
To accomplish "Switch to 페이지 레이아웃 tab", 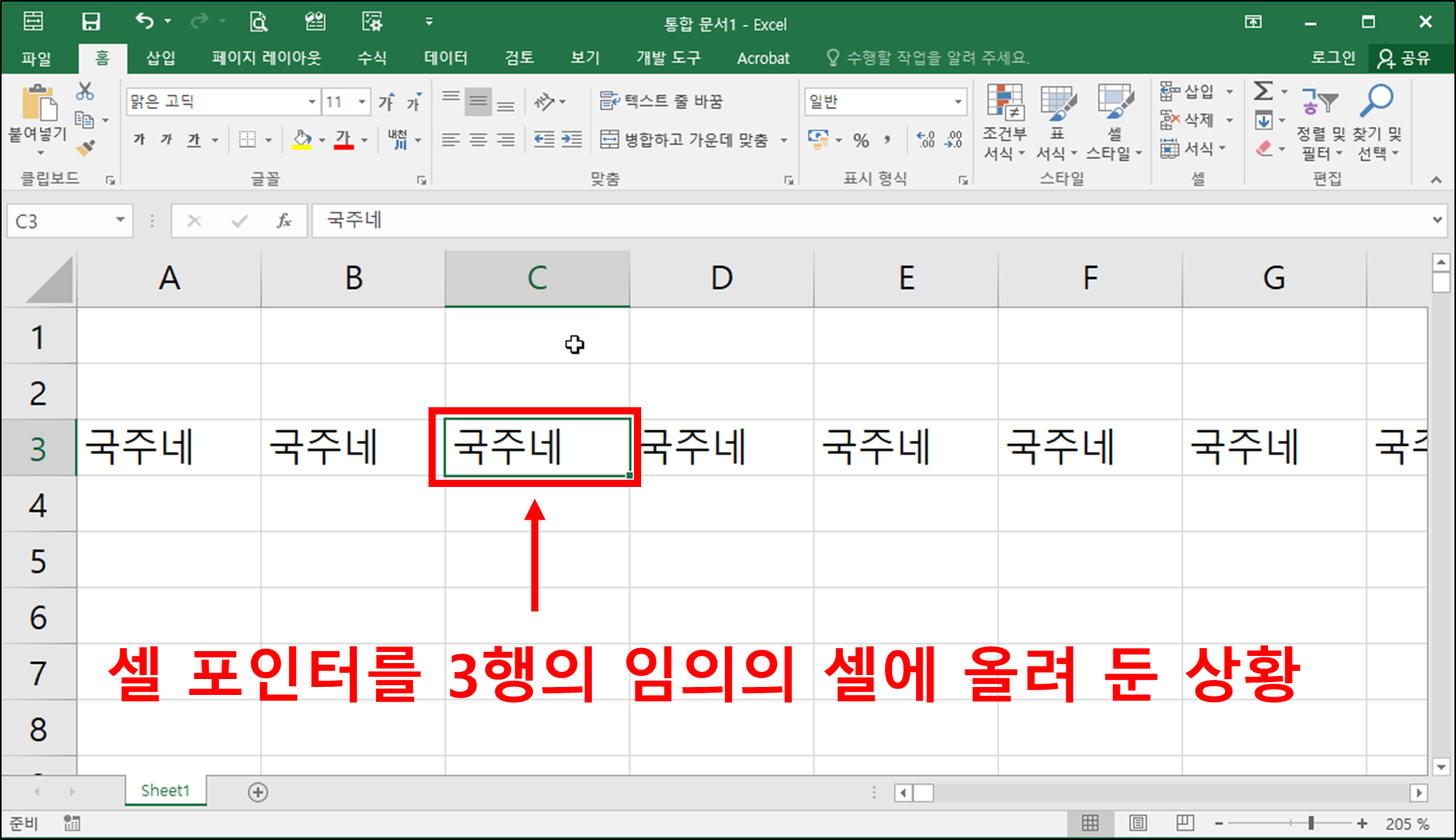I will (266, 57).
